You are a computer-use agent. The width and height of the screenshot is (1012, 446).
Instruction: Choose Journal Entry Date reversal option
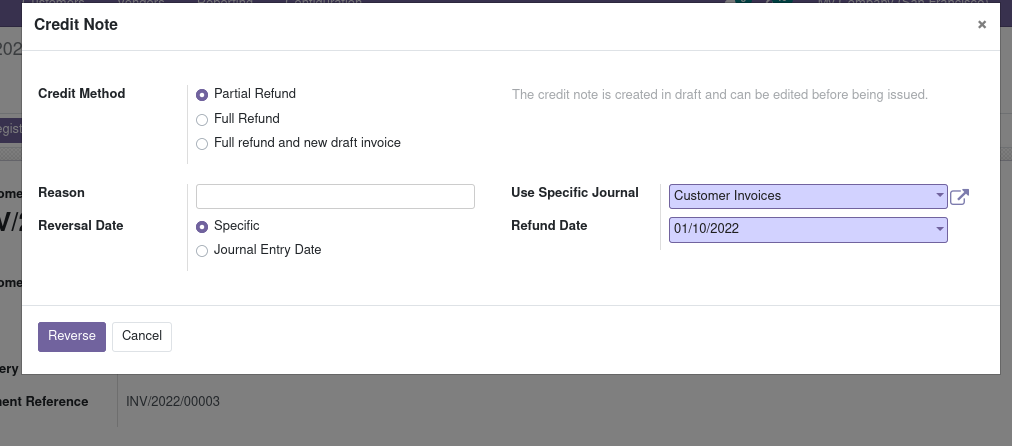(202, 251)
